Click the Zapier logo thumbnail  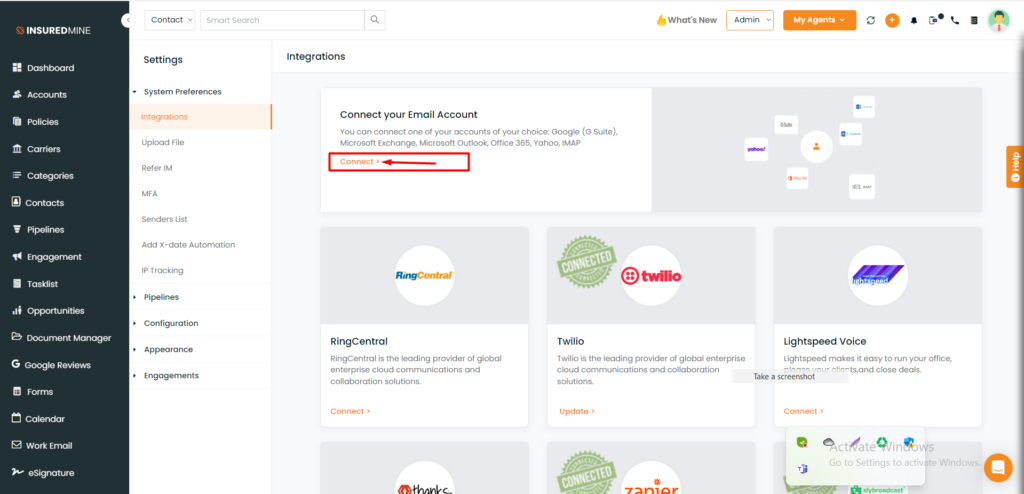tap(651, 480)
